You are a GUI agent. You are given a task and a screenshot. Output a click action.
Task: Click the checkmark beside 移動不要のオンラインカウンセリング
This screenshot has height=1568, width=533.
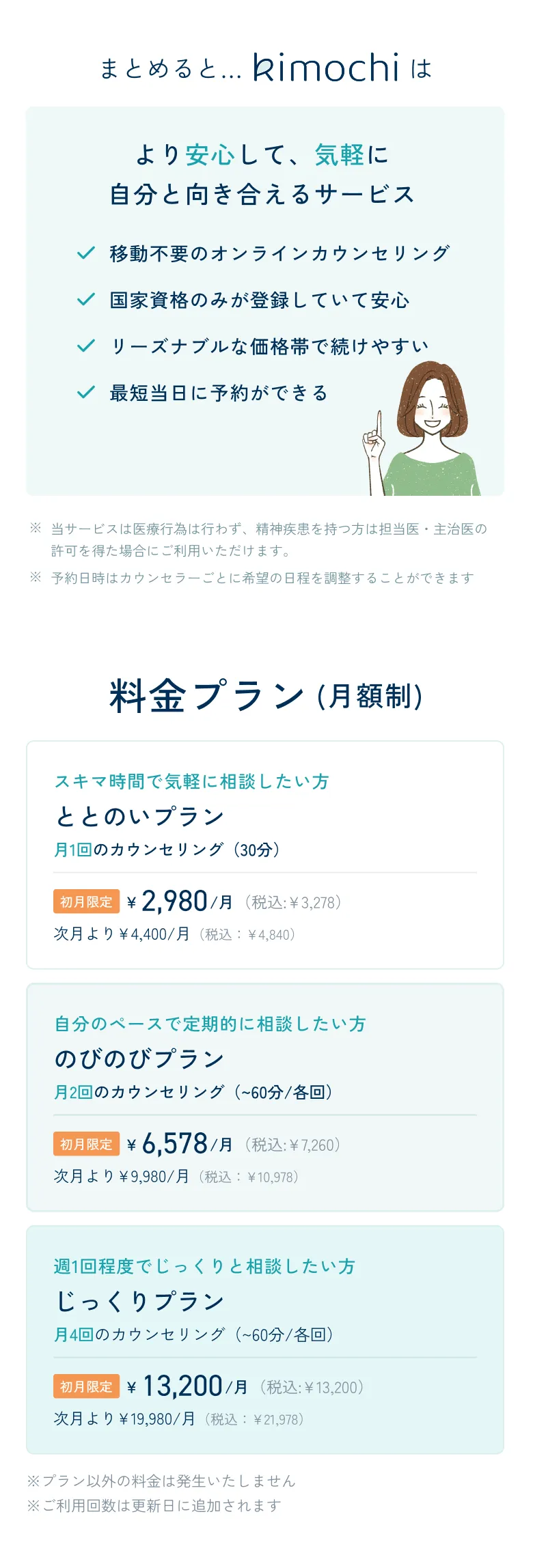(x=86, y=253)
